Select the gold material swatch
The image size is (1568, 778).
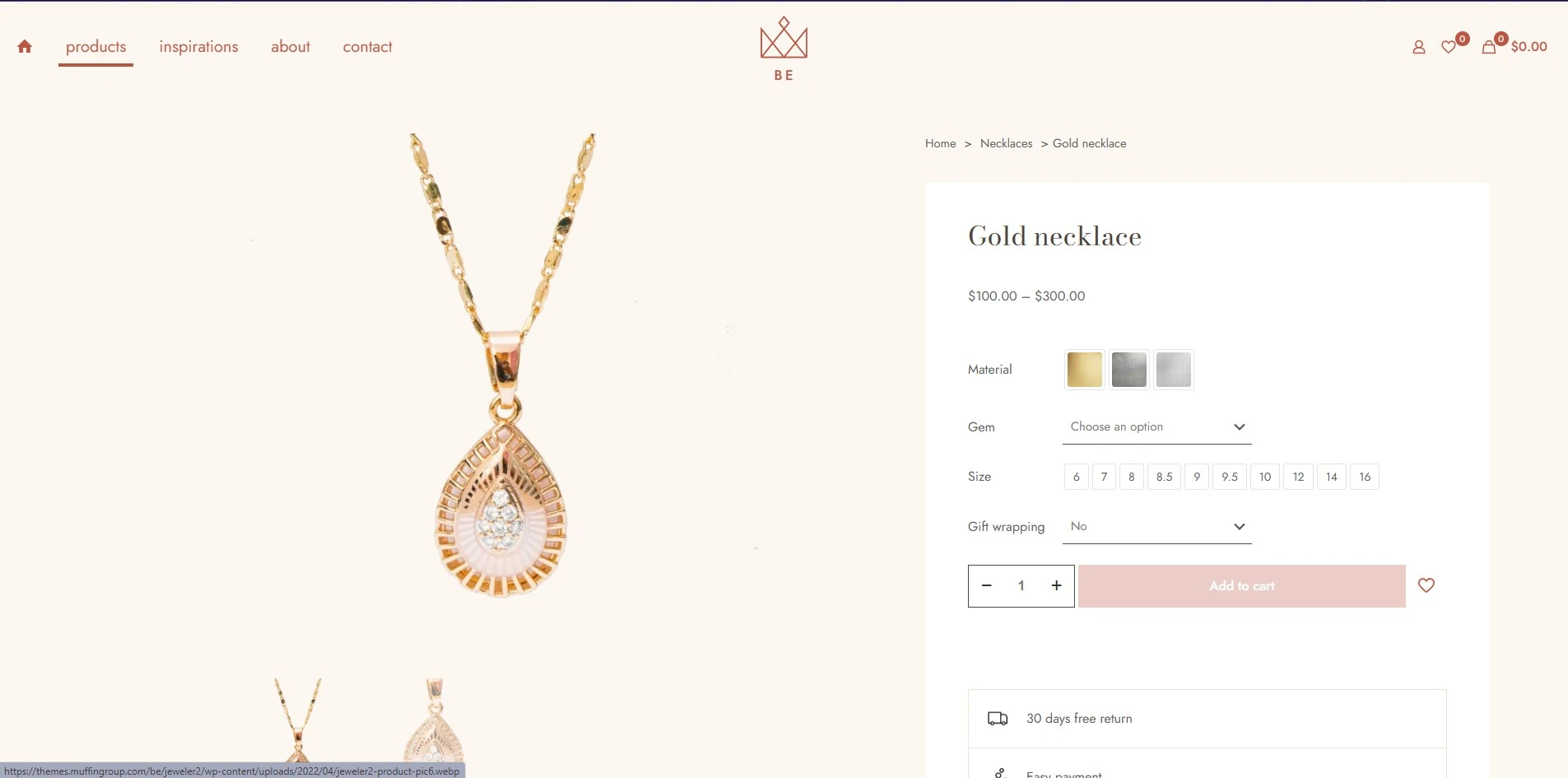click(x=1084, y=370)
